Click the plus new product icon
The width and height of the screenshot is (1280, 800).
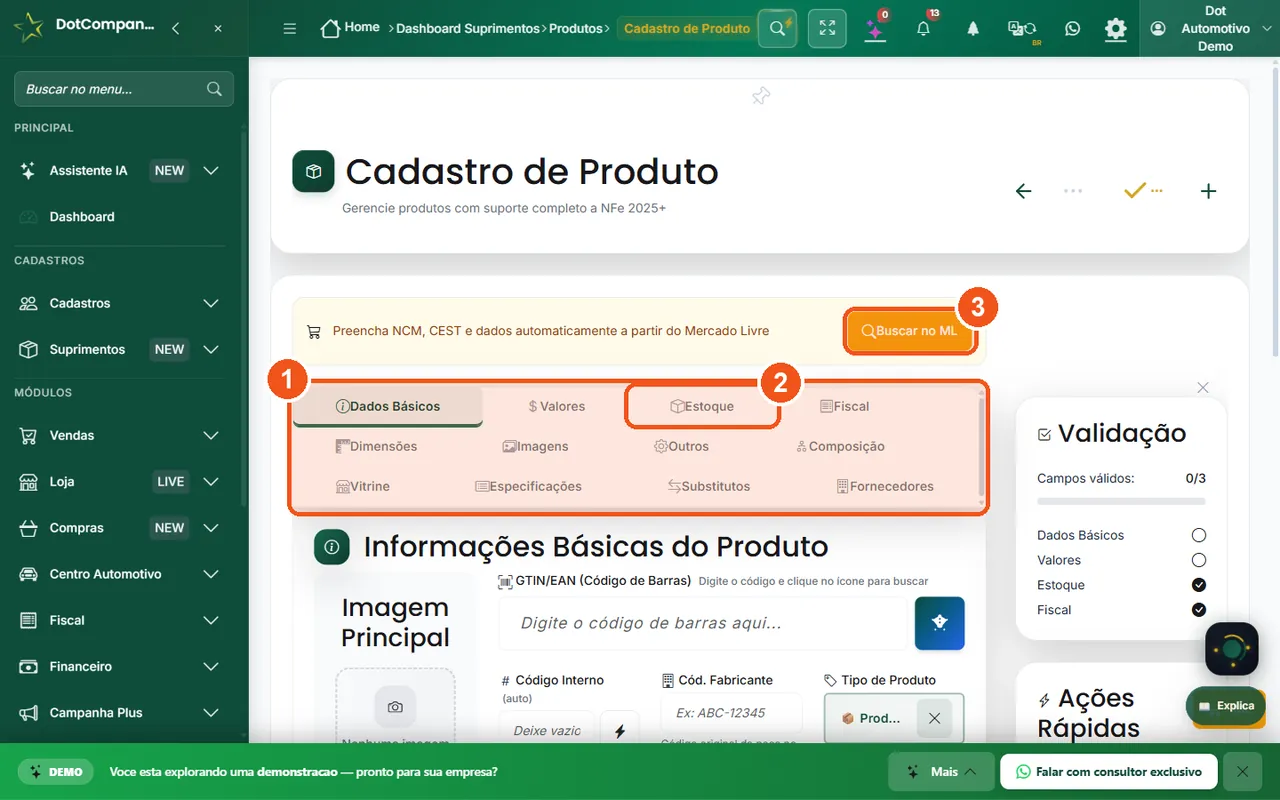[1208, 191]
